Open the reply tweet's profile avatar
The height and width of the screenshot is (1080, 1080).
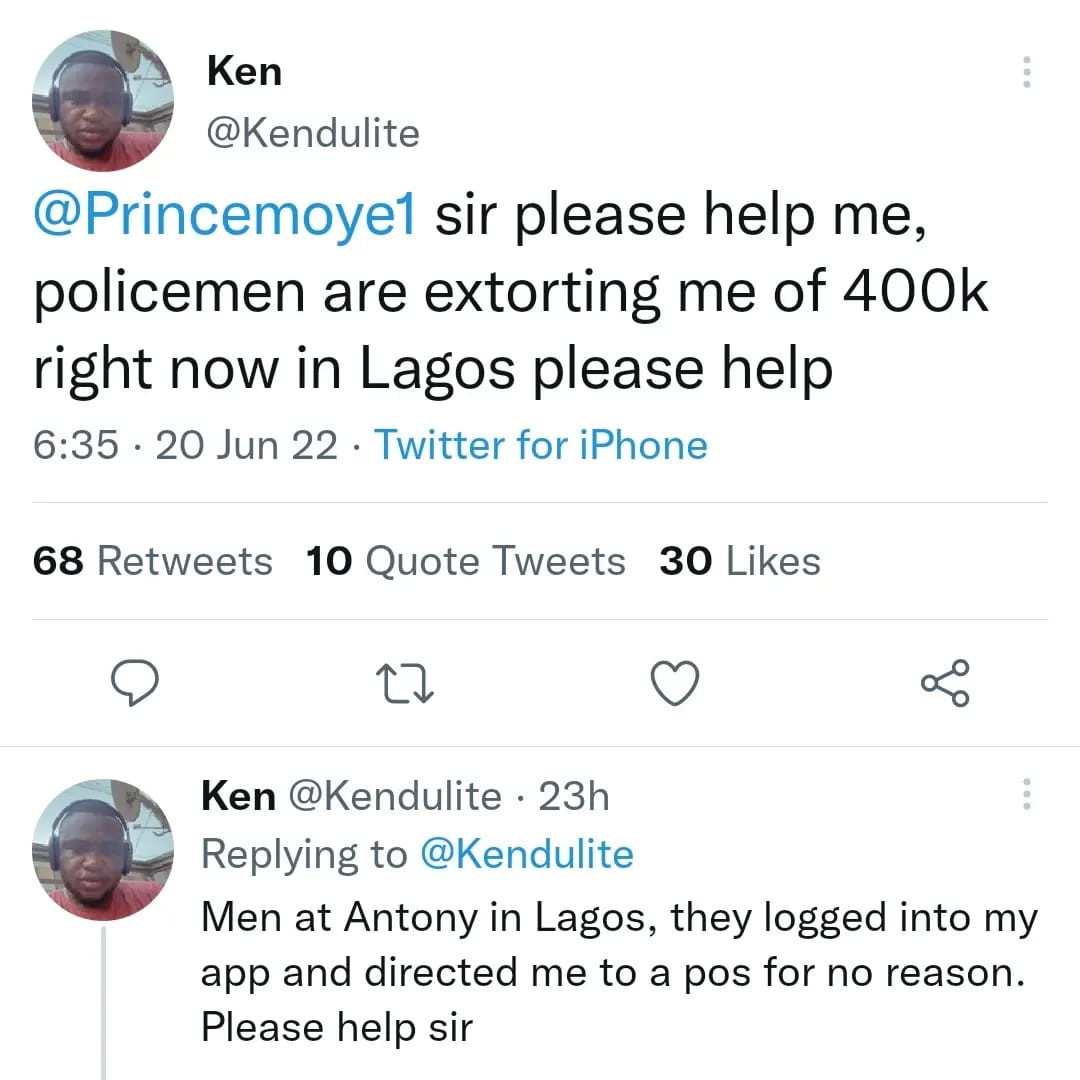coord(104,850)
